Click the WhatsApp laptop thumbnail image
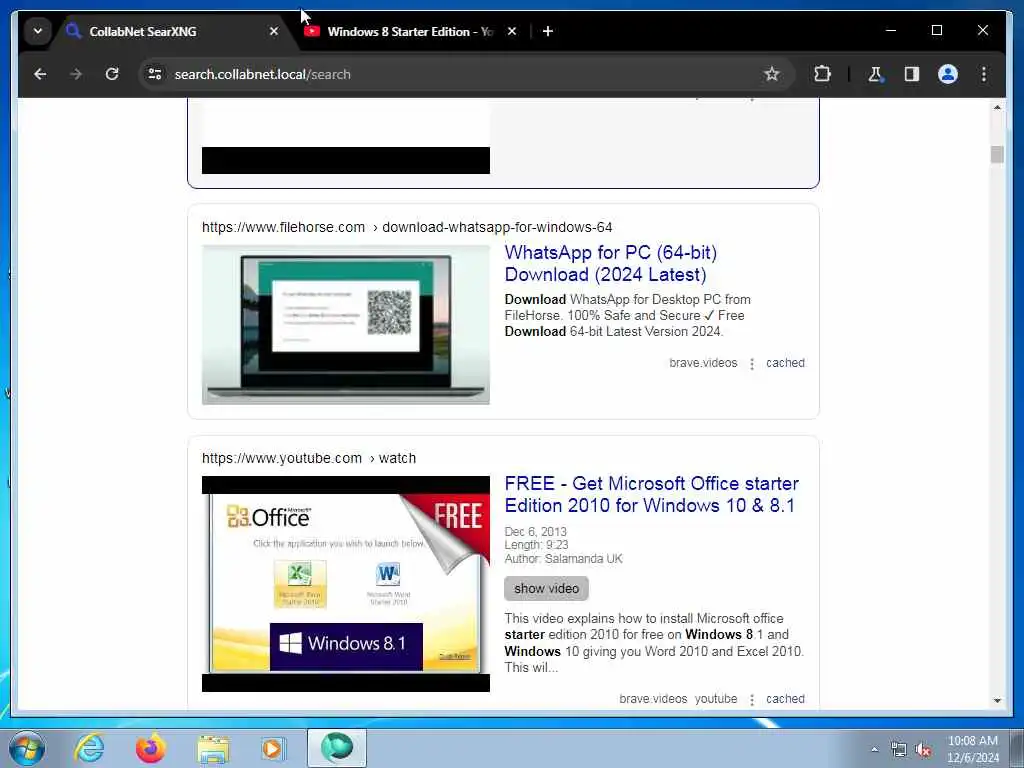This screenshot has width=1024, height=768. (x=345, y=325)
